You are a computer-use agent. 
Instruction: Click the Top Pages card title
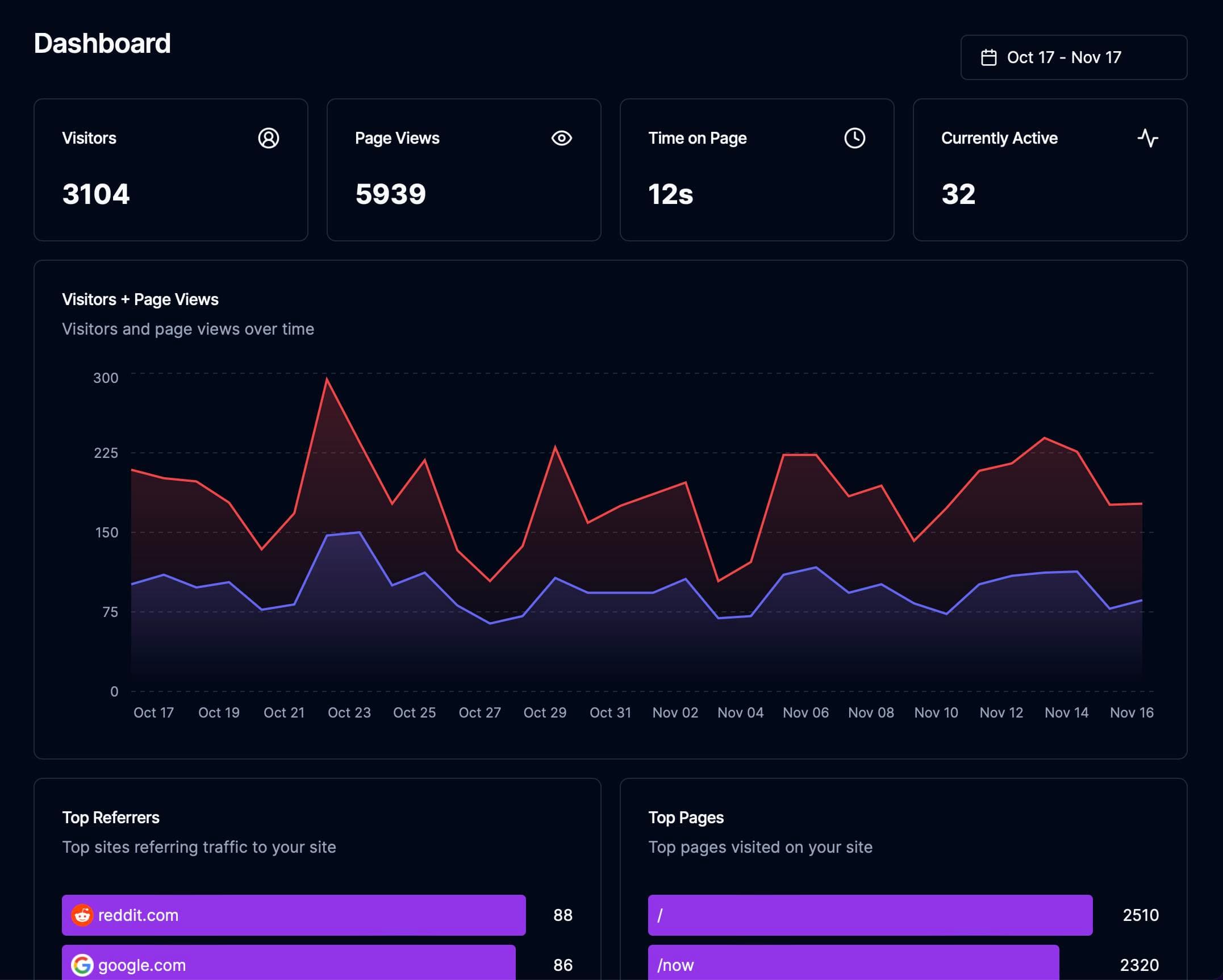pos(686,818)
